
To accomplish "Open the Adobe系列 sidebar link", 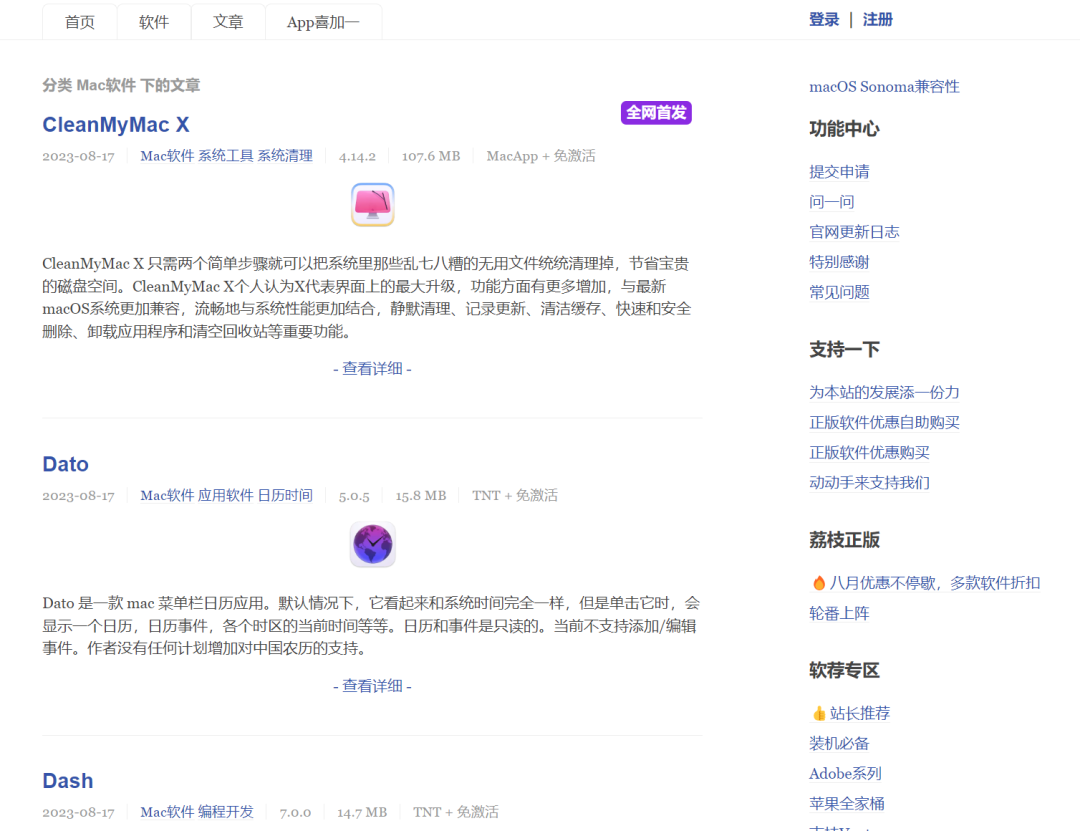I will pyautogui.click(x=845, y=773).
